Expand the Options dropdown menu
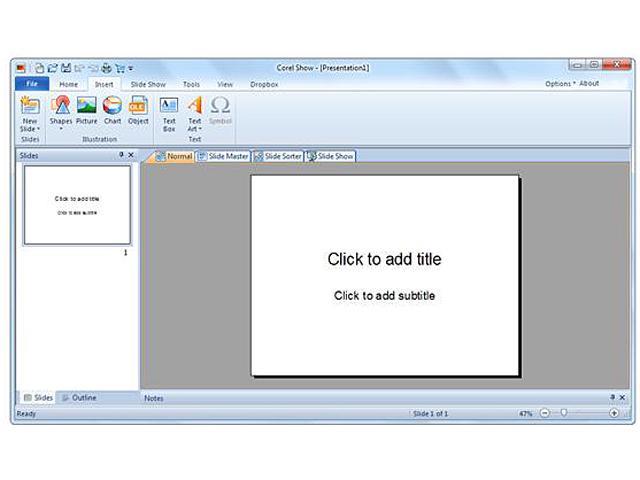Screen dimensions: 640x480 [x=560, y=84]
